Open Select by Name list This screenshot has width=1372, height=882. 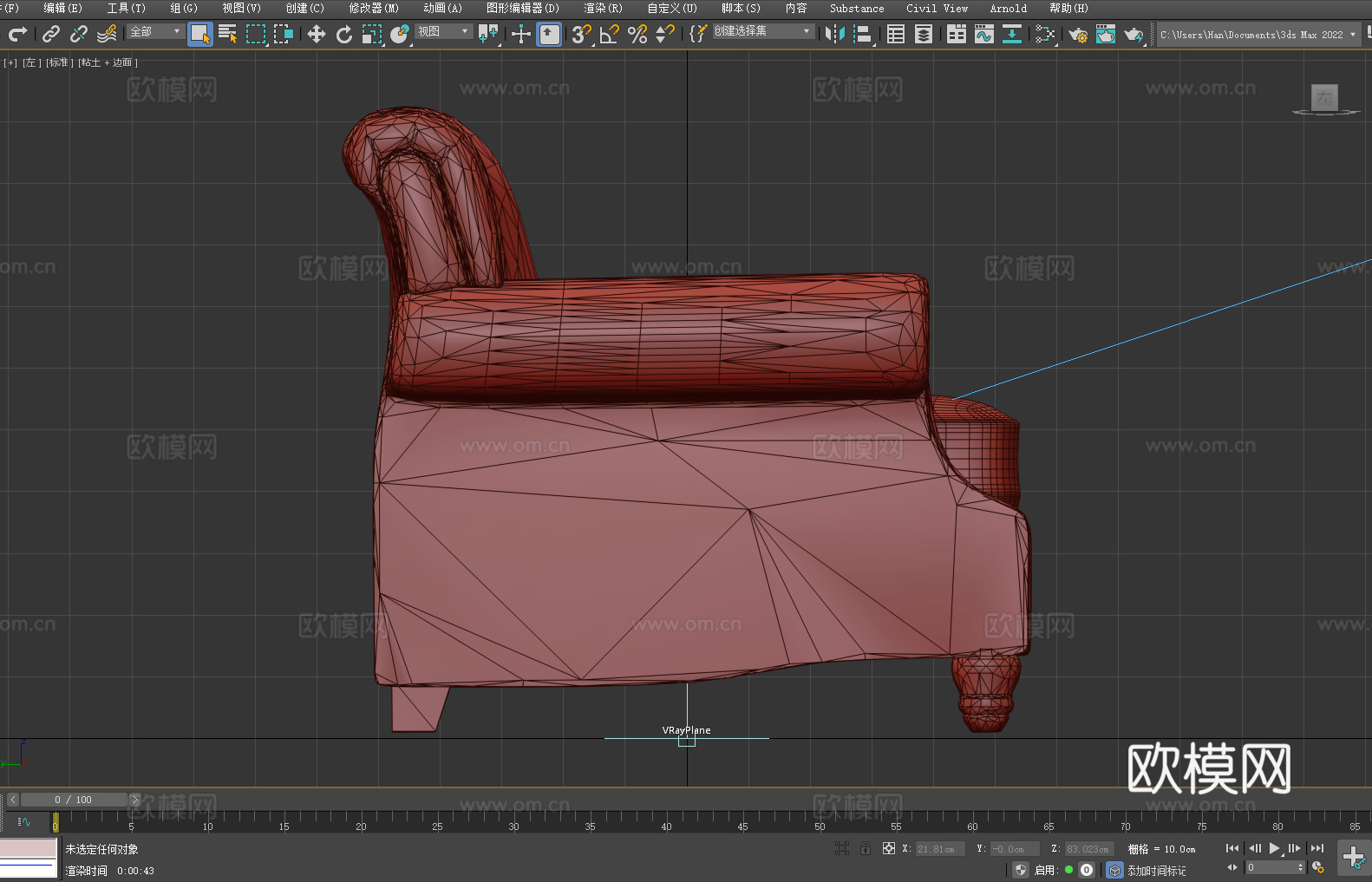point(228,34)
